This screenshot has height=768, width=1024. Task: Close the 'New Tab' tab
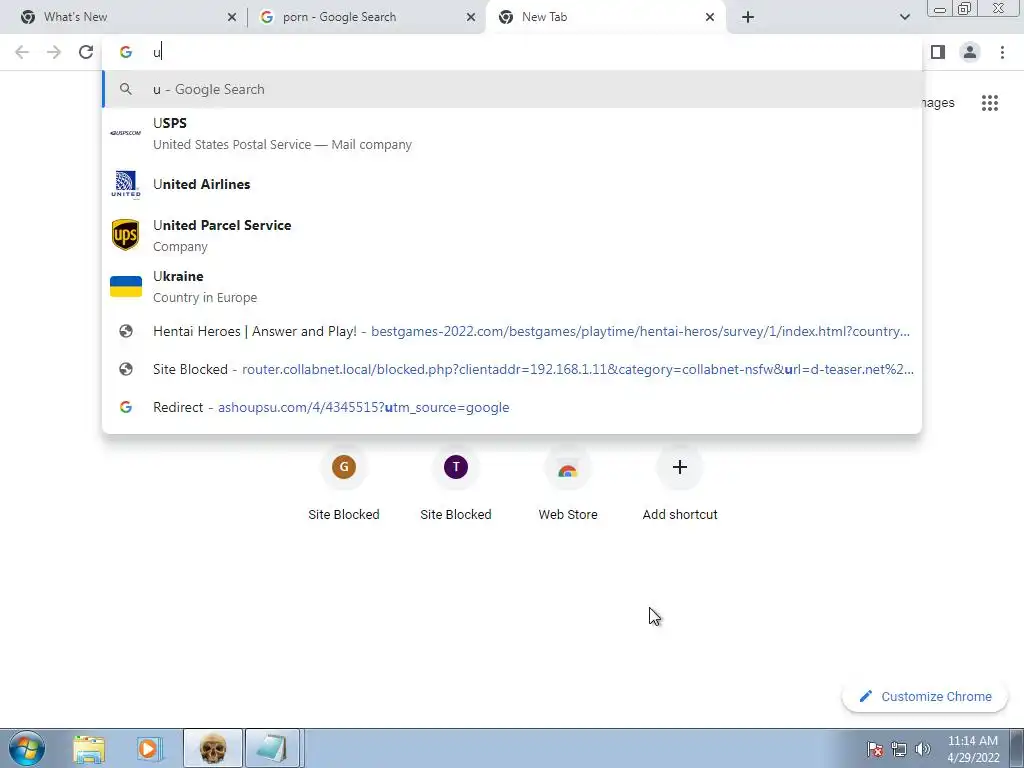click(x=710, y=18)
